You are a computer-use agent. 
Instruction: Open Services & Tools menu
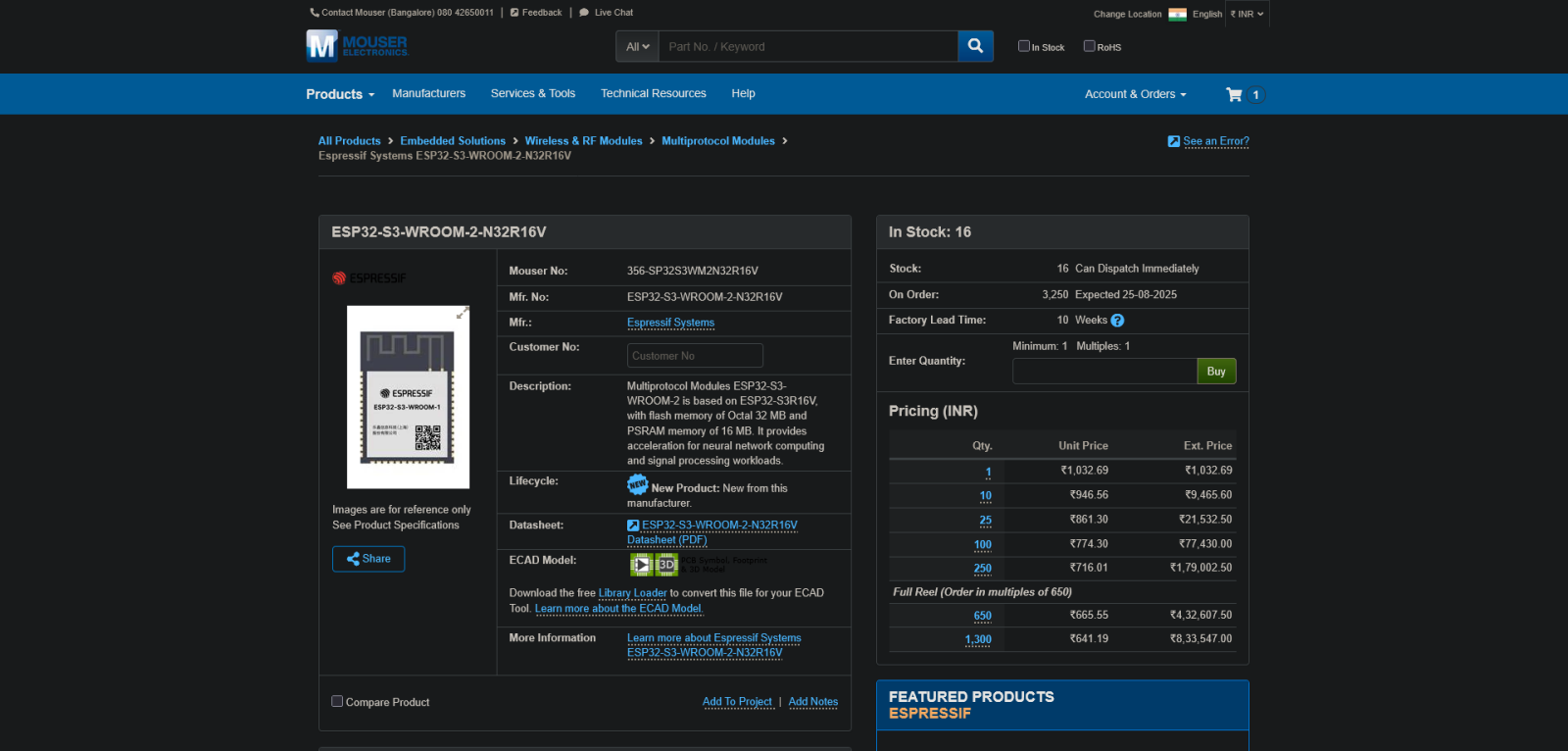(533, 93)
